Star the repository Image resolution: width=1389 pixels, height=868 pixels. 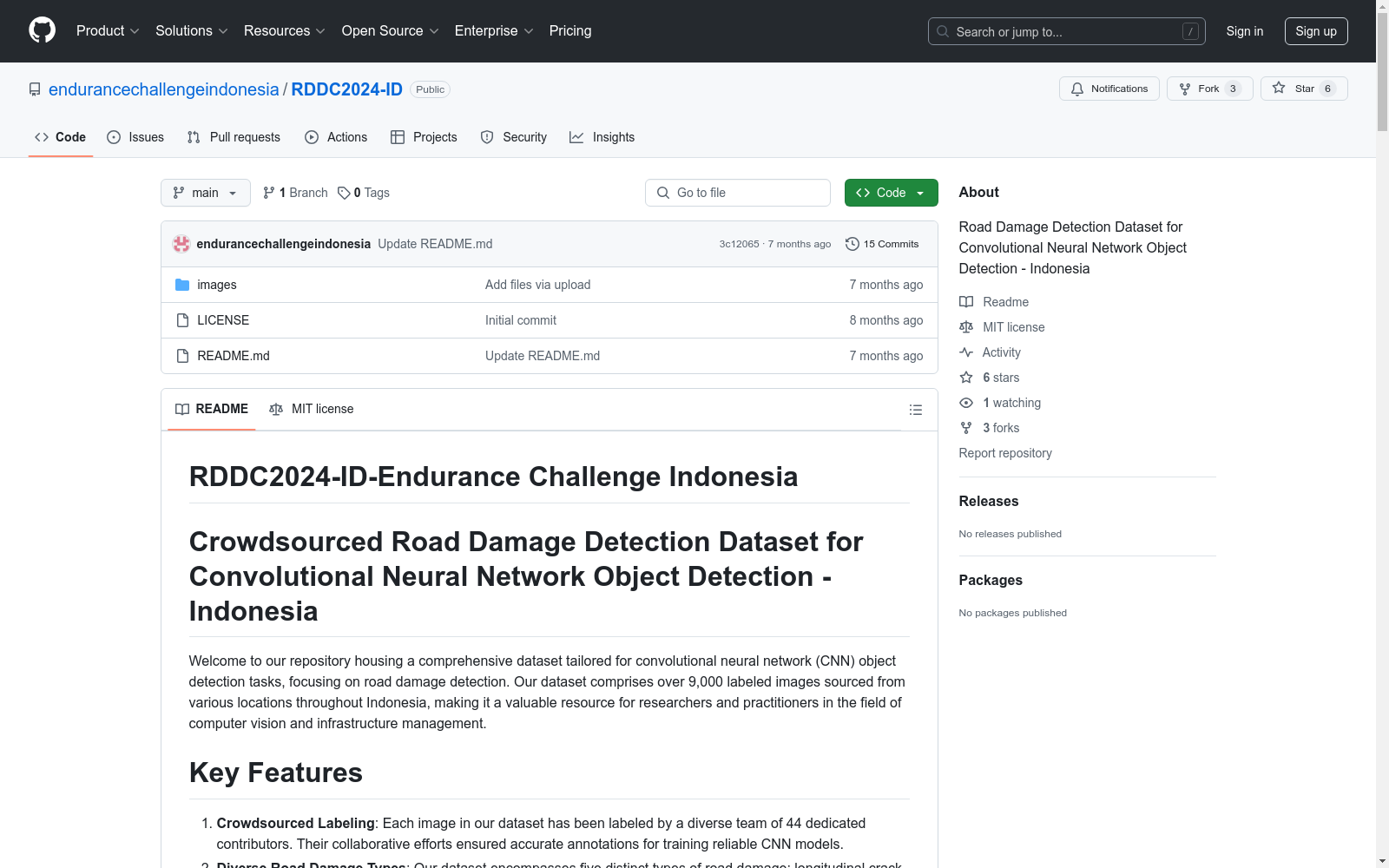coord(1304,89)
